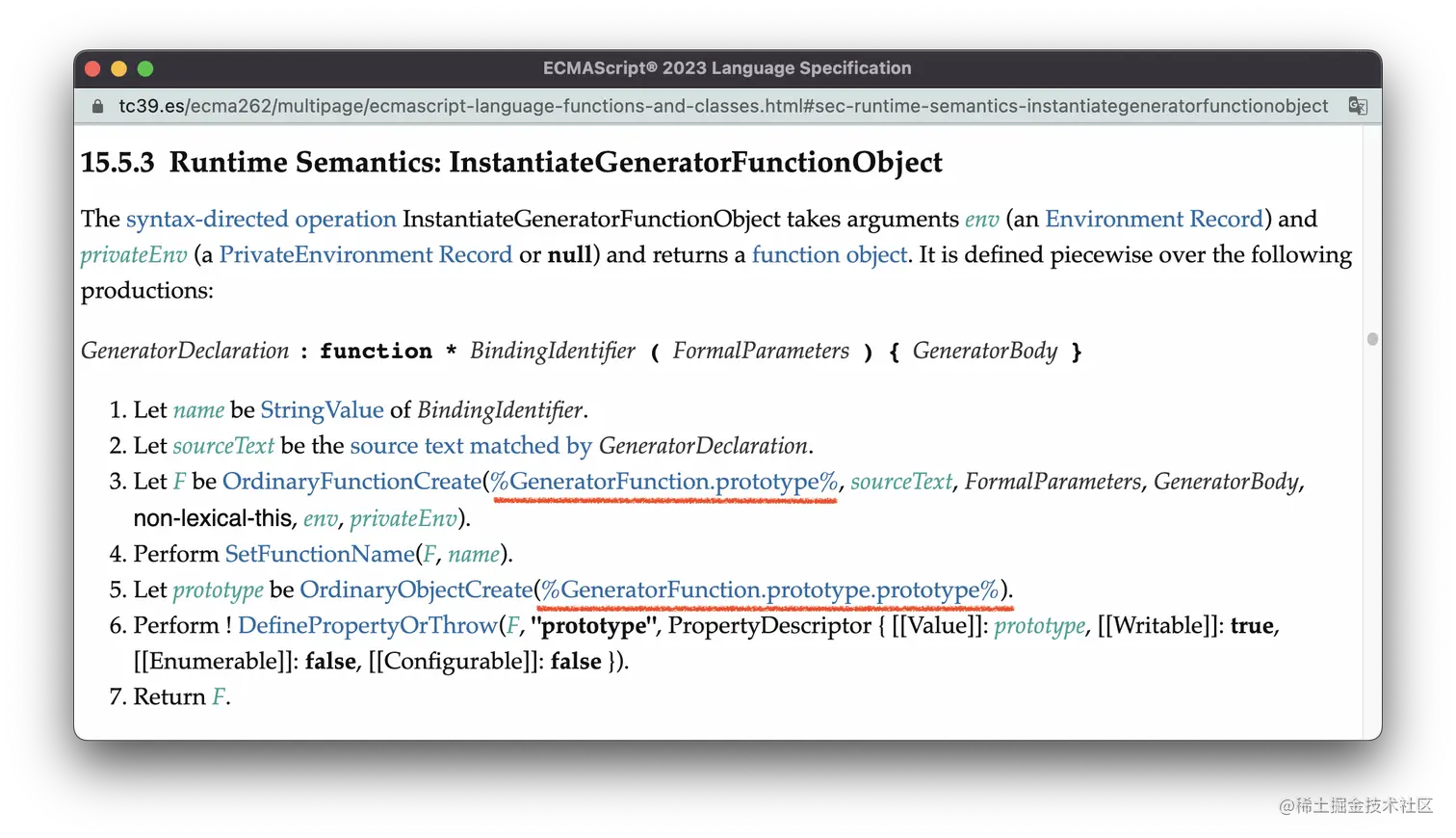This screenshot has height=838, width=1456.
Task: Open the Environment Record link
Action: (x=1155, y=220)
